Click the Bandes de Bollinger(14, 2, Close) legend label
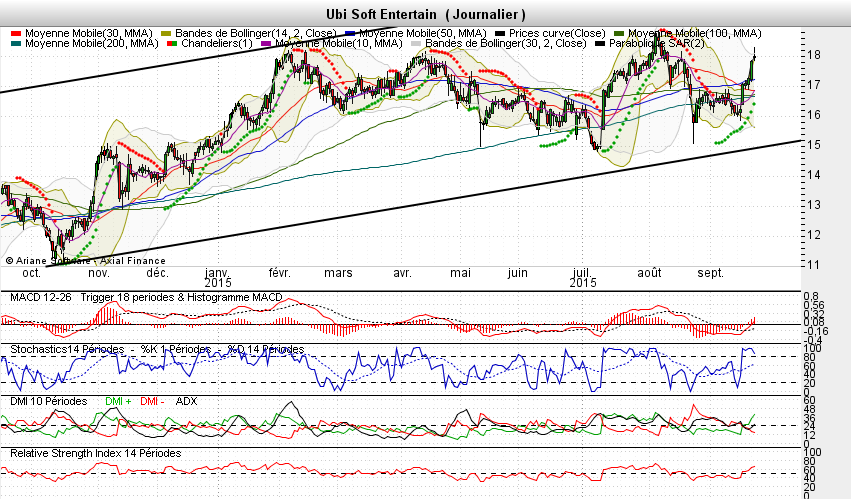The width and height of the screenshot is (851, 499). [x=256, y=34]
